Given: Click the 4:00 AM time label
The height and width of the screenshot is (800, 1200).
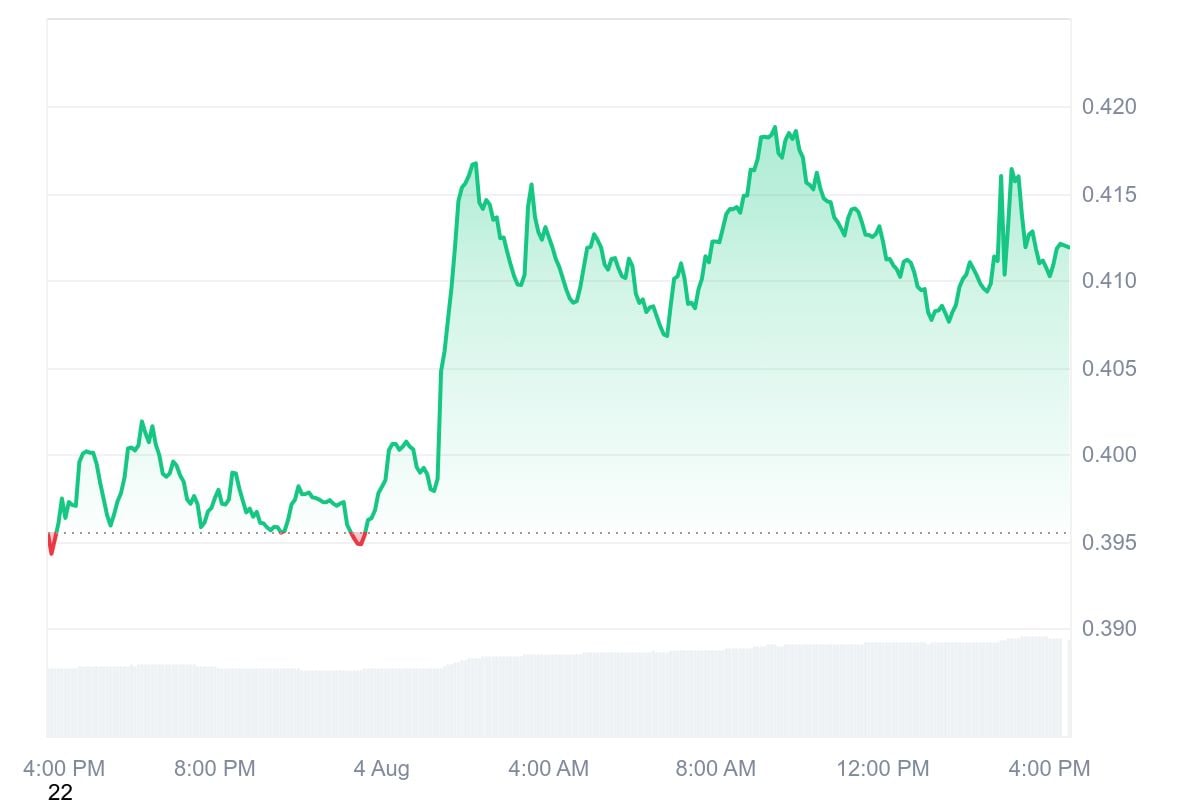Looking at the screenshot, I should [x=548, y=769].
